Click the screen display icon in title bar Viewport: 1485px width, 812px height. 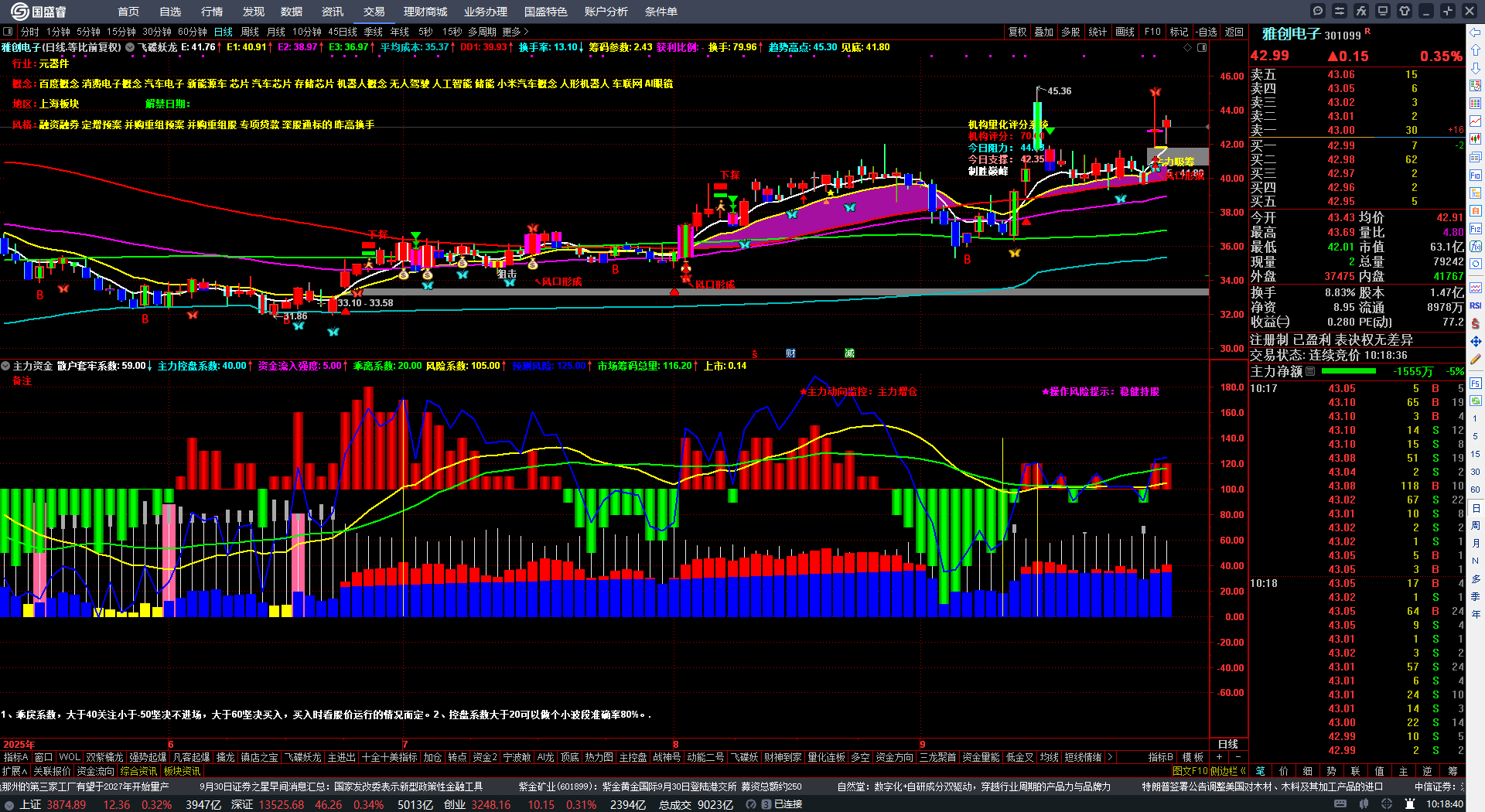pyautogui.click(x=1383, y=11)
